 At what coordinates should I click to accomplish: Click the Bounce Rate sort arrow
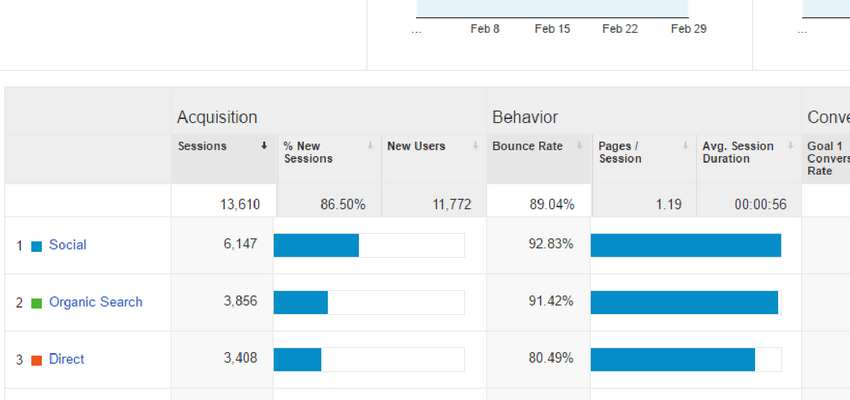[579, 146]
